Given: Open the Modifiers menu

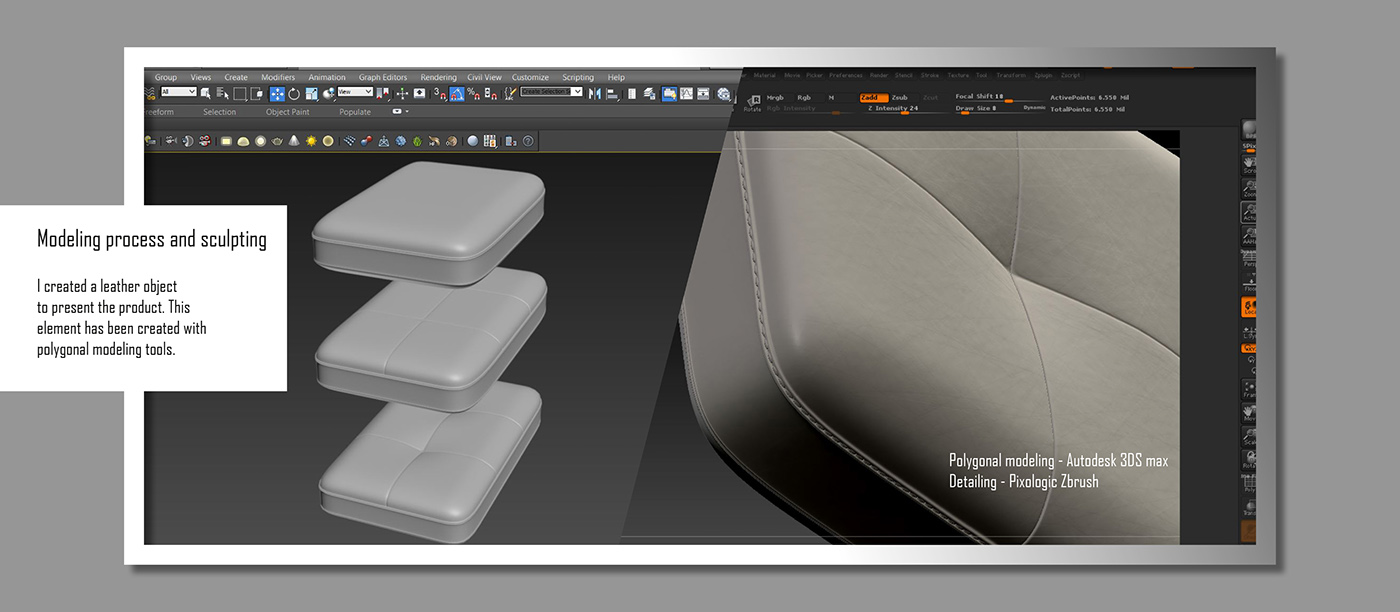Looking at the screenshot, I should [x=278, y=77].
